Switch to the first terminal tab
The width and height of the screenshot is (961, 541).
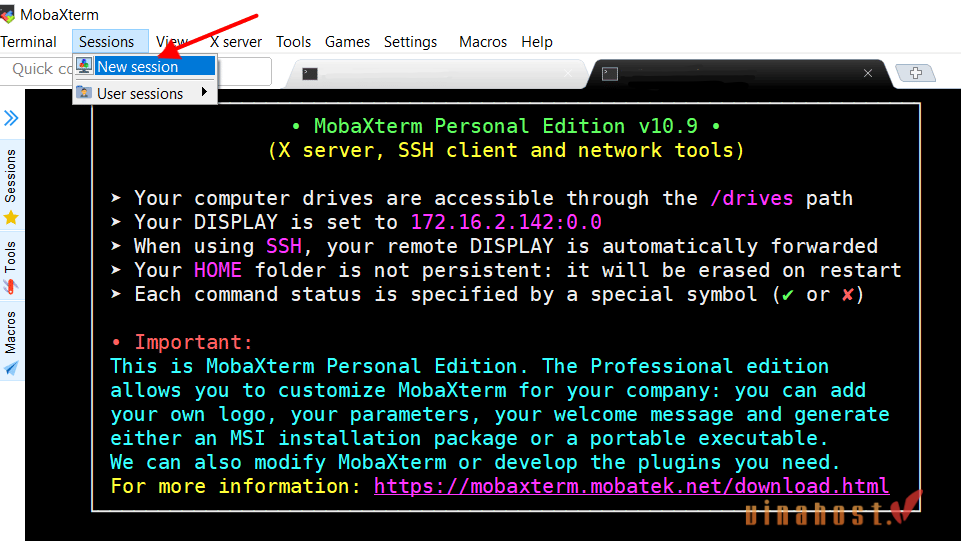click(437, 74)
